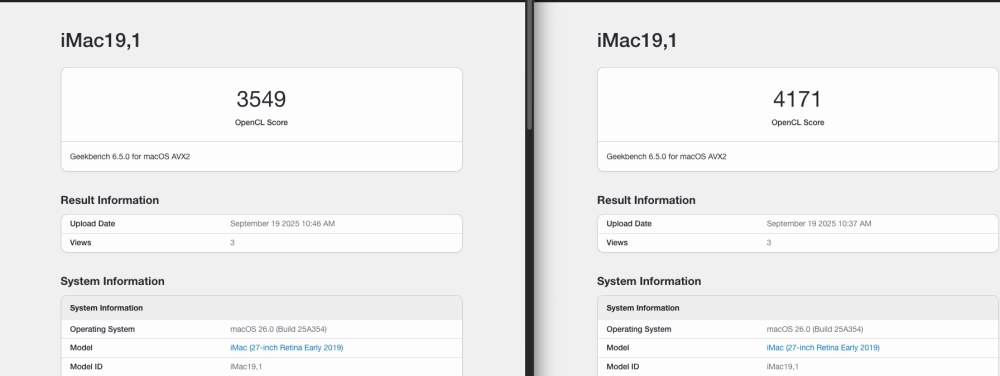Click OpenCL Score label in left window
Viewport: 1000px width, 376px height.
click(261, 122)
